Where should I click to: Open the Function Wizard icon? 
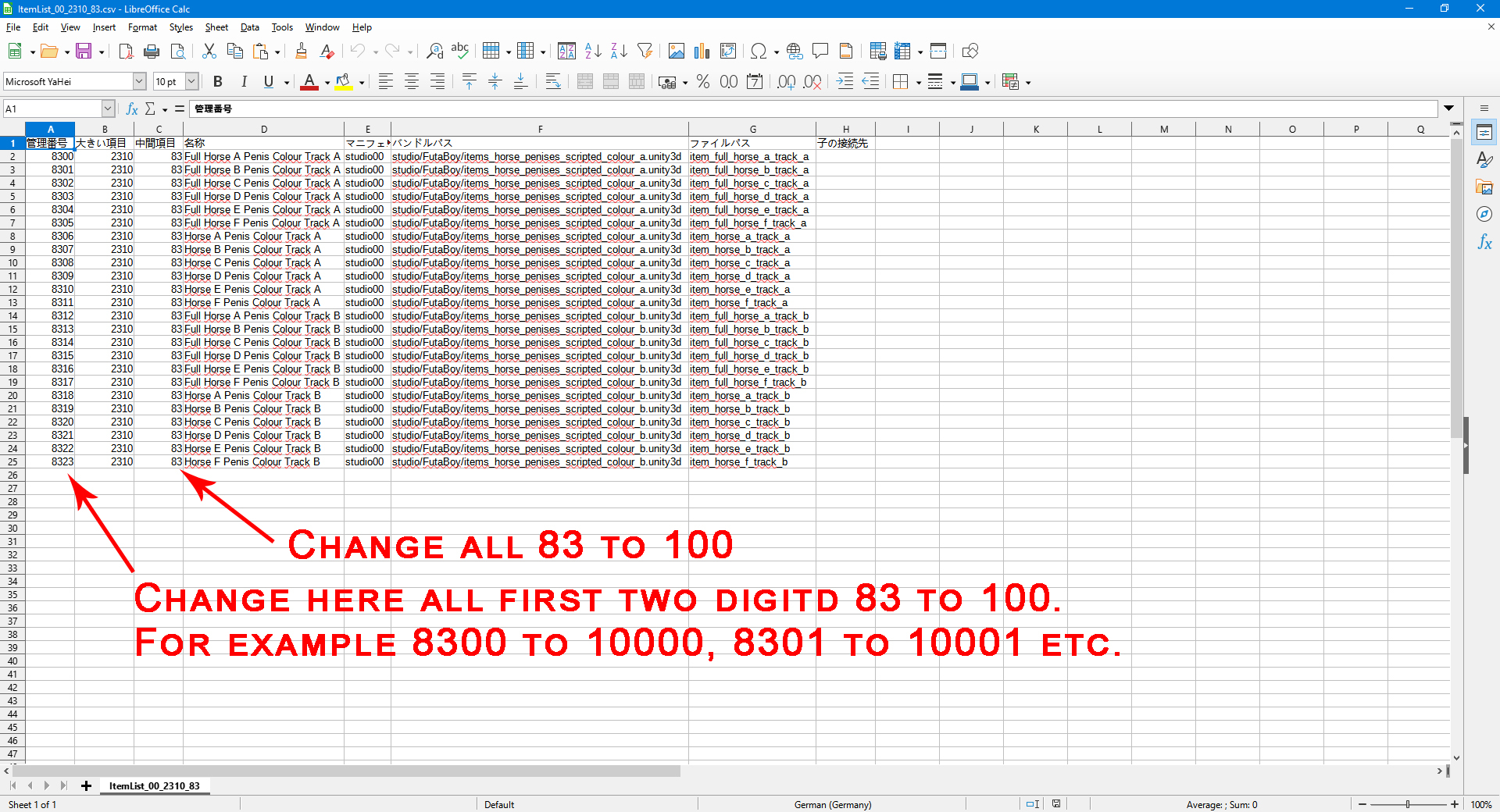[x=132, y=109]
